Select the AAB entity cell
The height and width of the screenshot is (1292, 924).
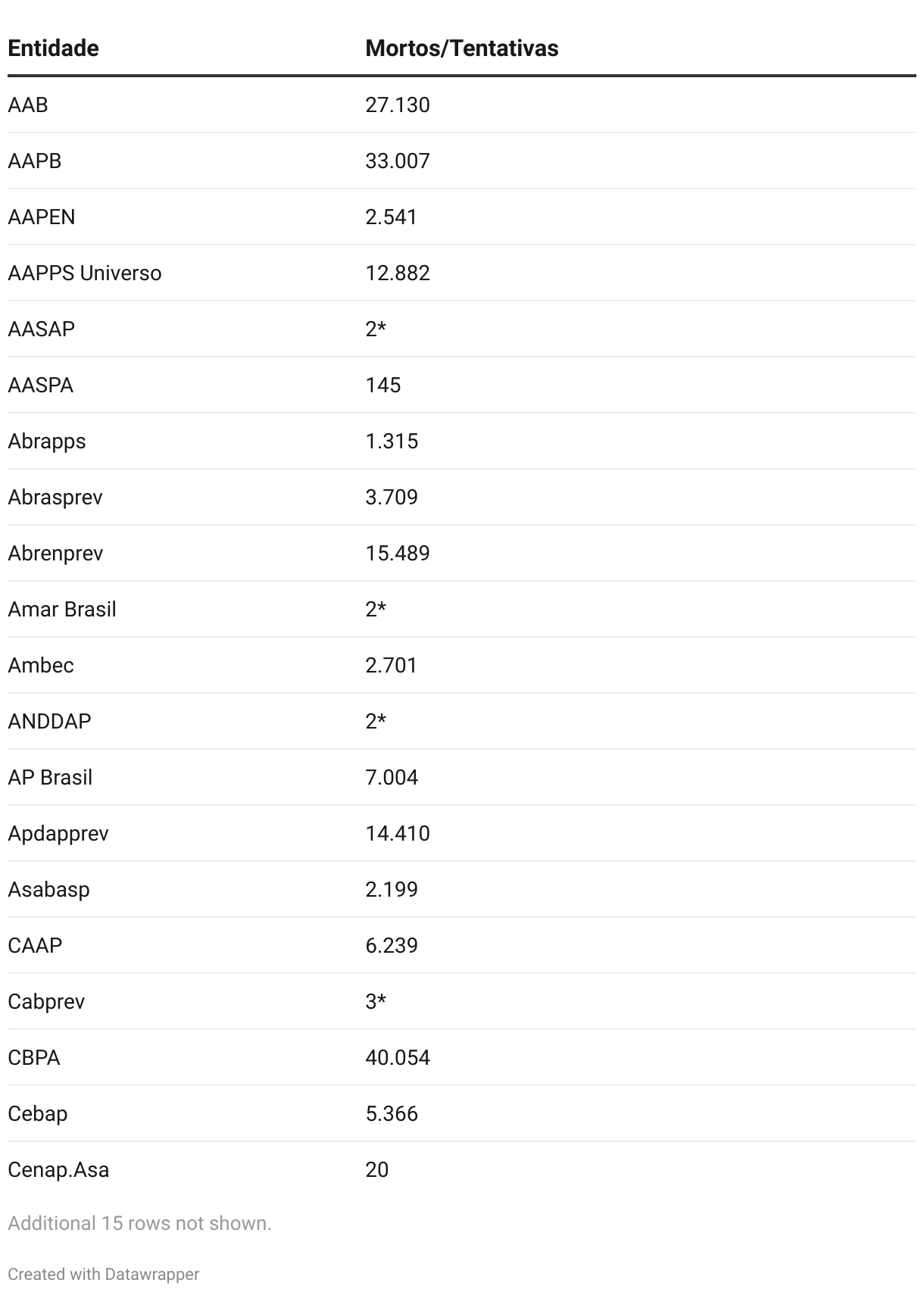(28, 105)
